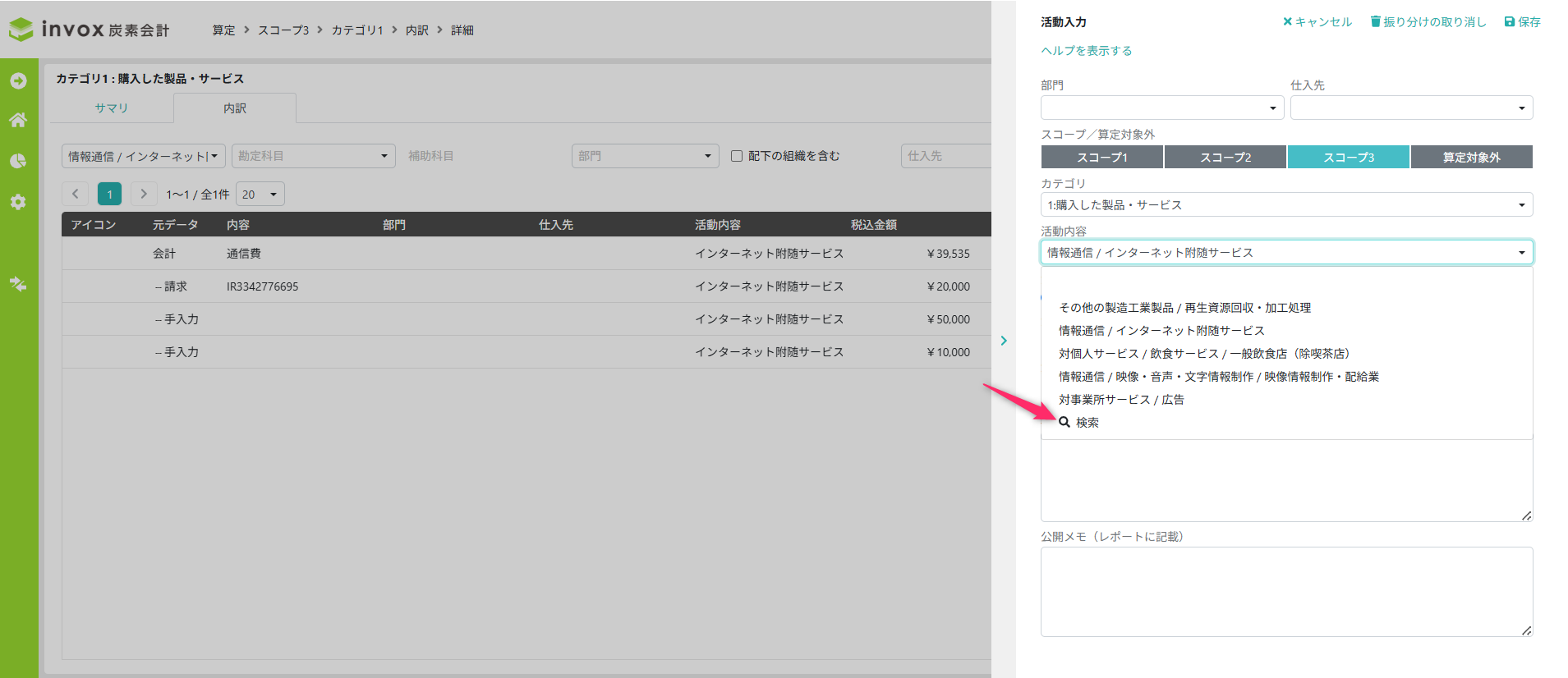The width and height of the screenshot is (1568, 678).
Task: Open the 部門 dropdown in activity panel
Action: point(1162,108)
